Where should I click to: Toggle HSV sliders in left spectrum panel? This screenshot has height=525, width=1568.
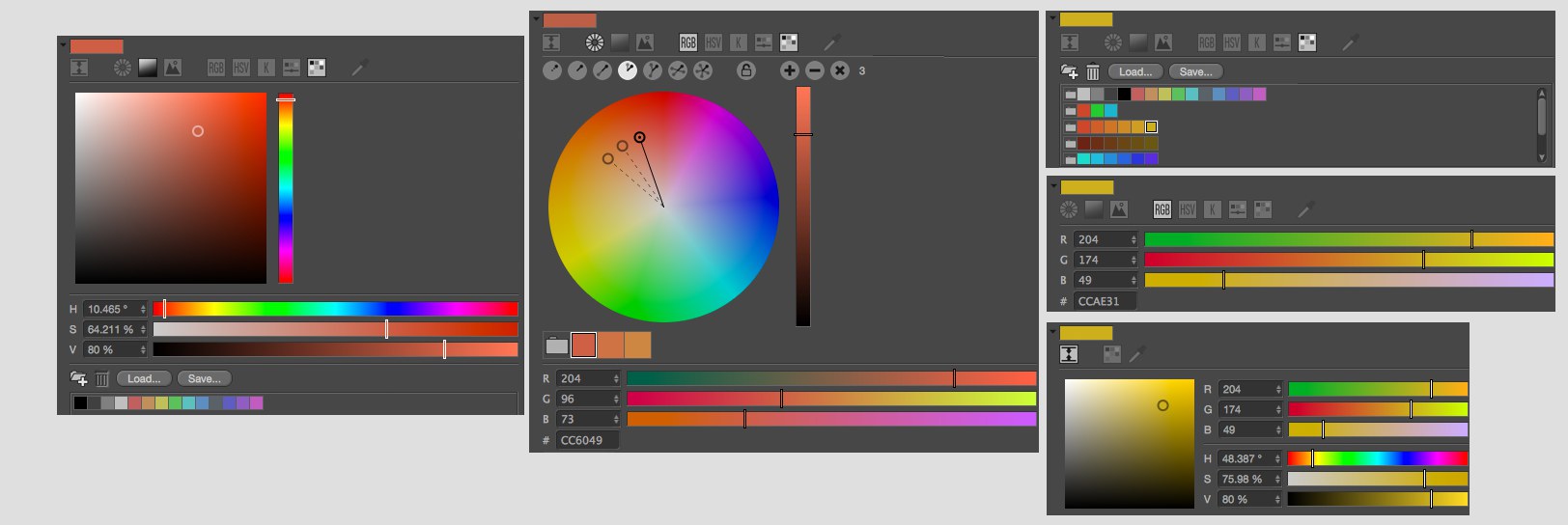241,68
